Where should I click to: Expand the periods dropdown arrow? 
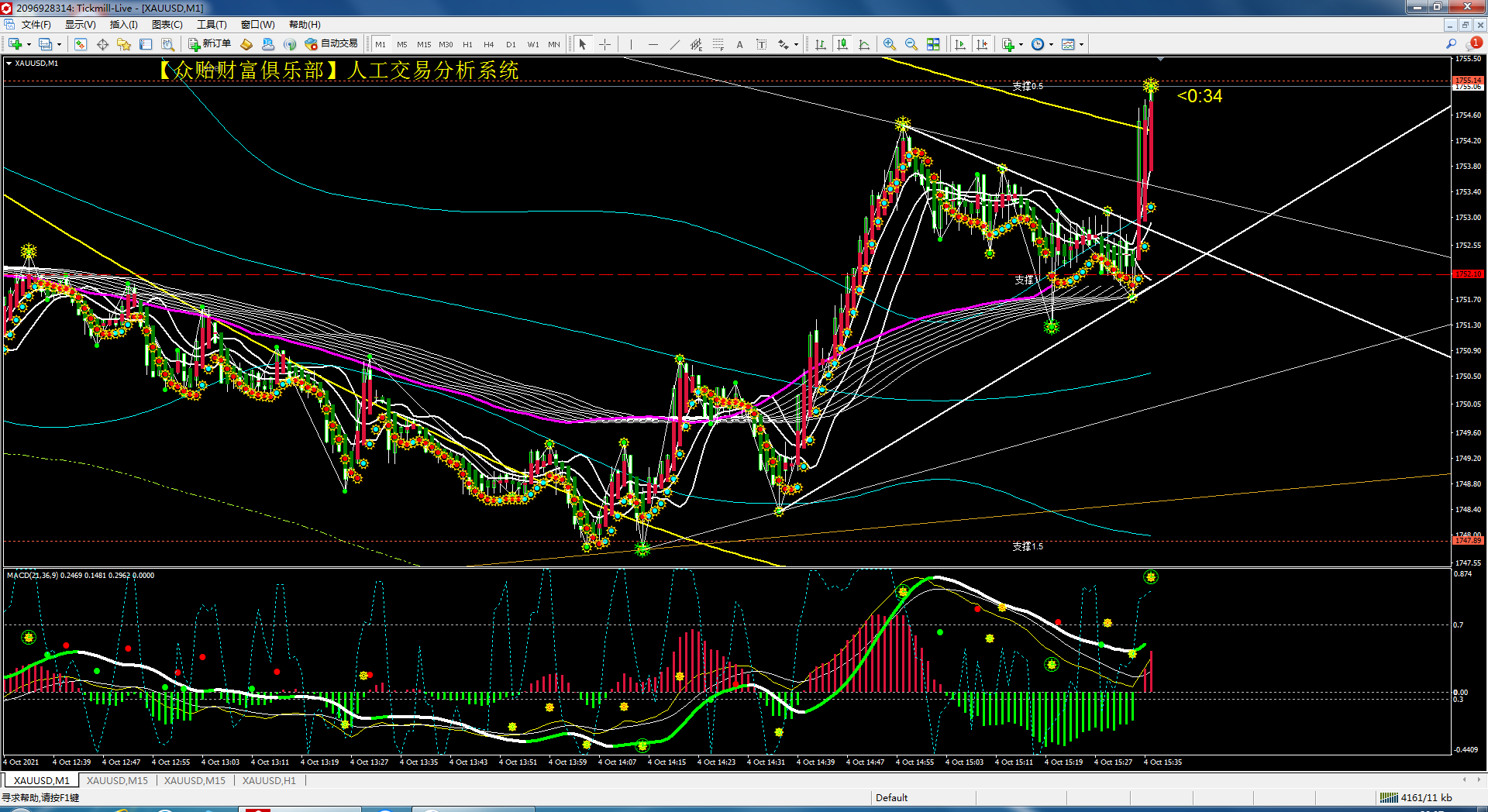point(1051,44)
